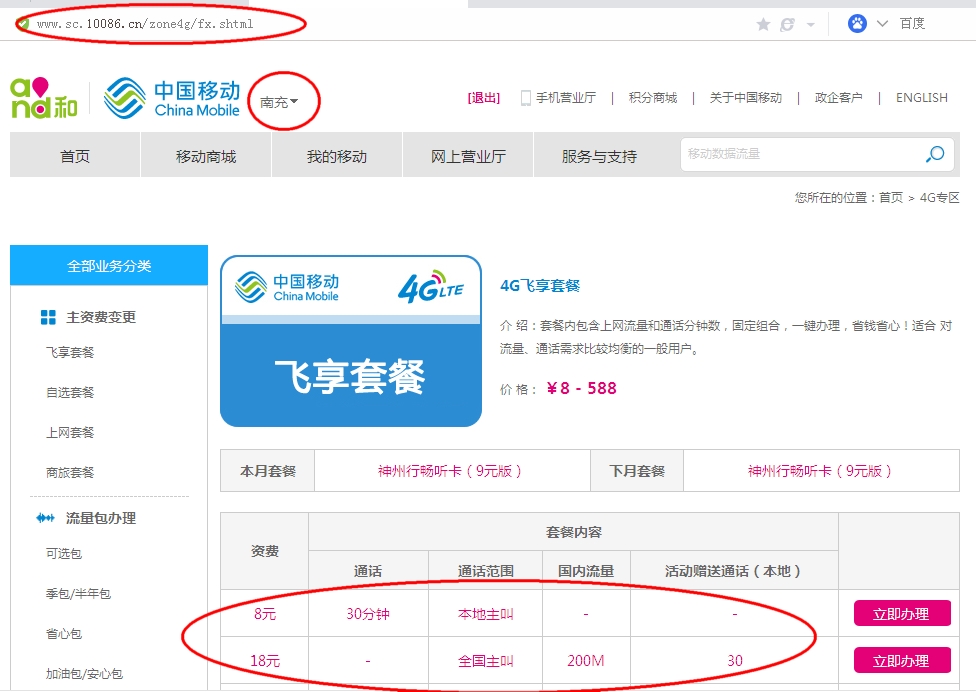Open the dropdown arrow beside the refresh icon
The width and height of the screenshot is (976, 692).
[810, 25]
